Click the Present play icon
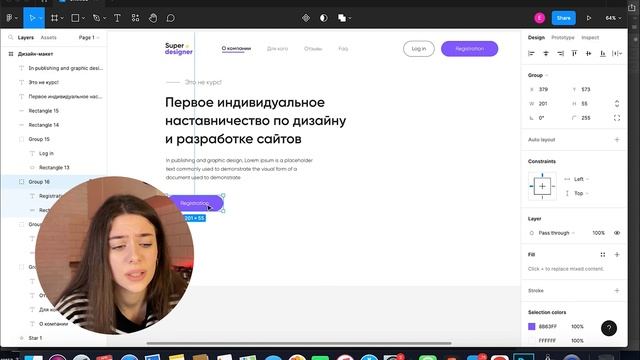 tap(589, 18)
